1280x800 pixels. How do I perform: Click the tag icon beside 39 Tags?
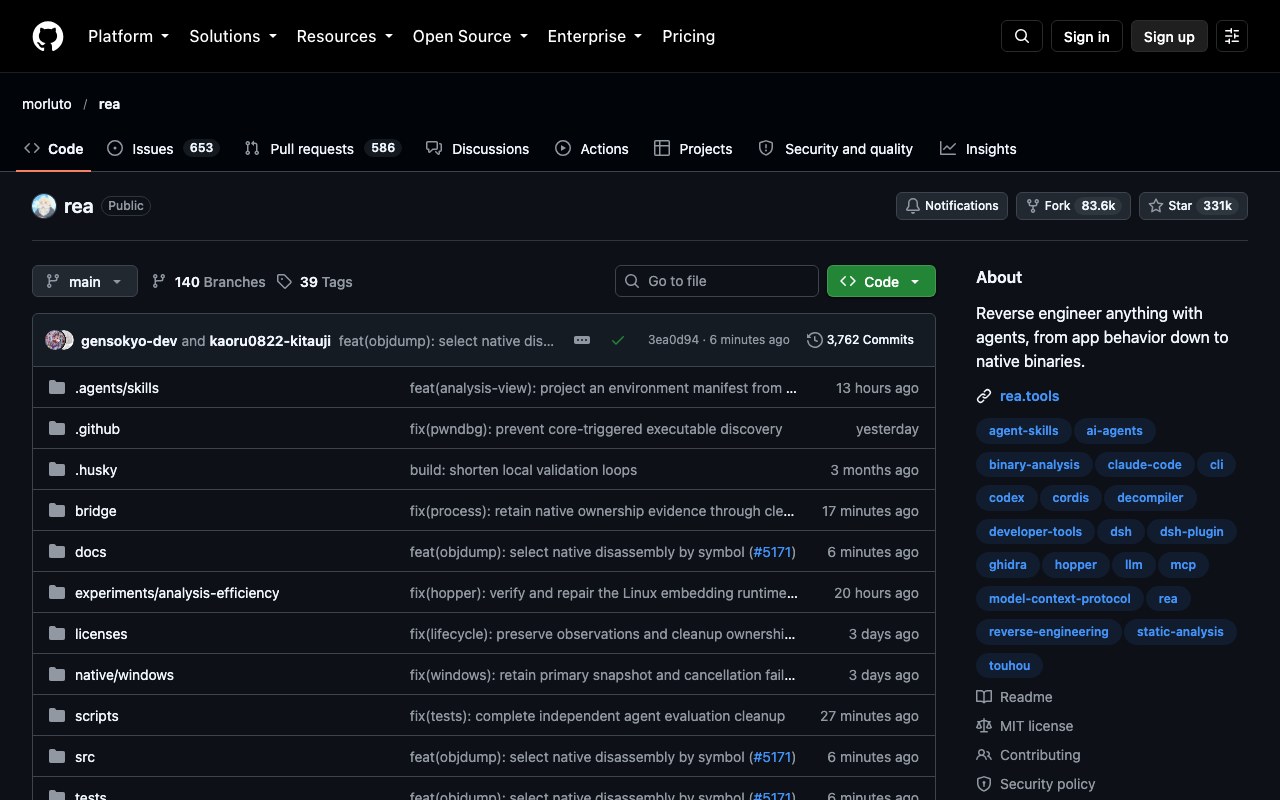point(284,282)
